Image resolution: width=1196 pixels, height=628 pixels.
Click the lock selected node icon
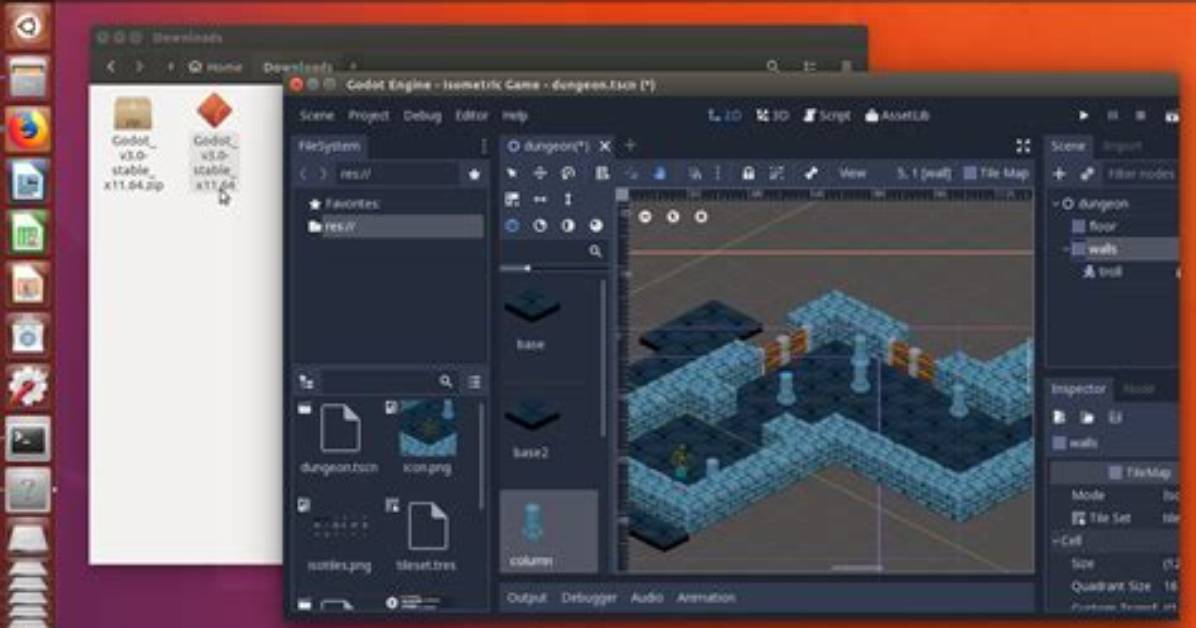pyautogui.click(x=748, y=174)
